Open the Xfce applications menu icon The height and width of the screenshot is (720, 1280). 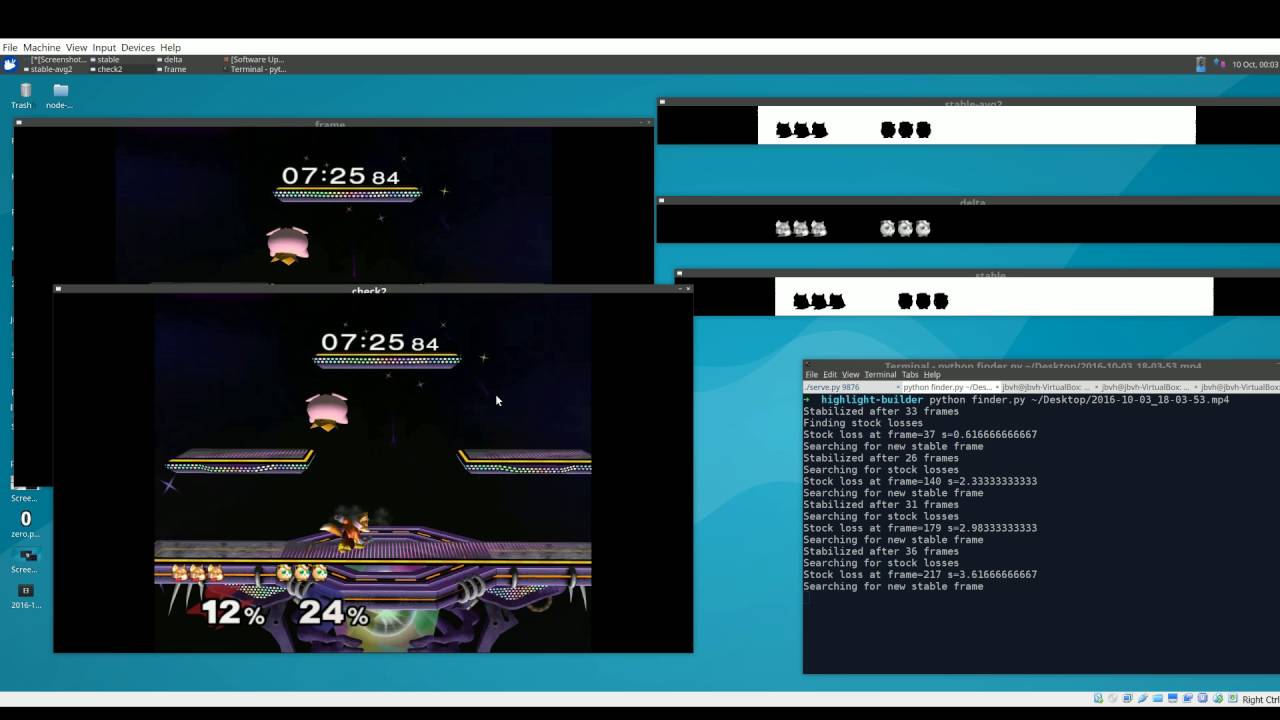(x=10, y=64)
